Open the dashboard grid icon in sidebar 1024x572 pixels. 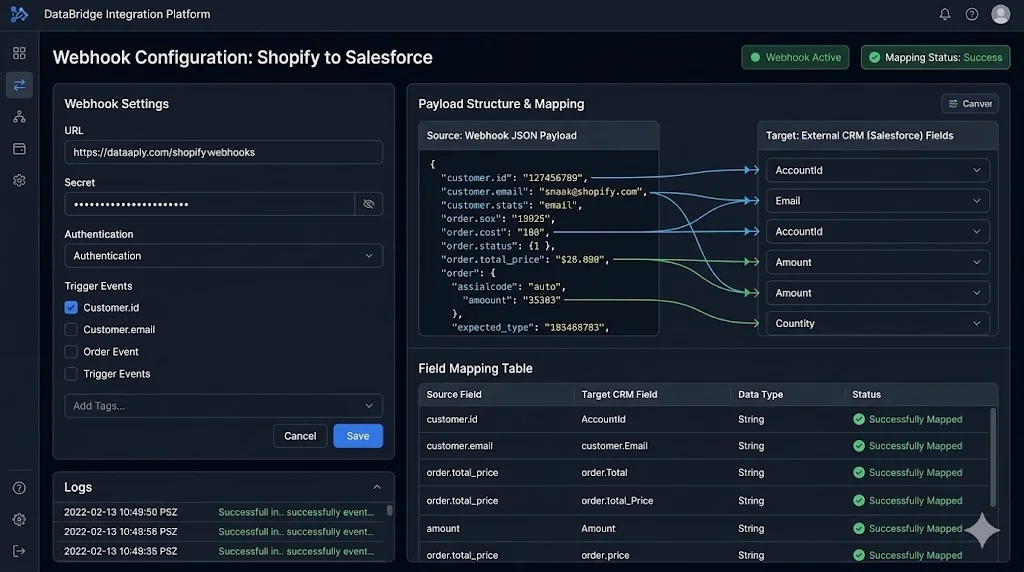[x=20, y=53]
